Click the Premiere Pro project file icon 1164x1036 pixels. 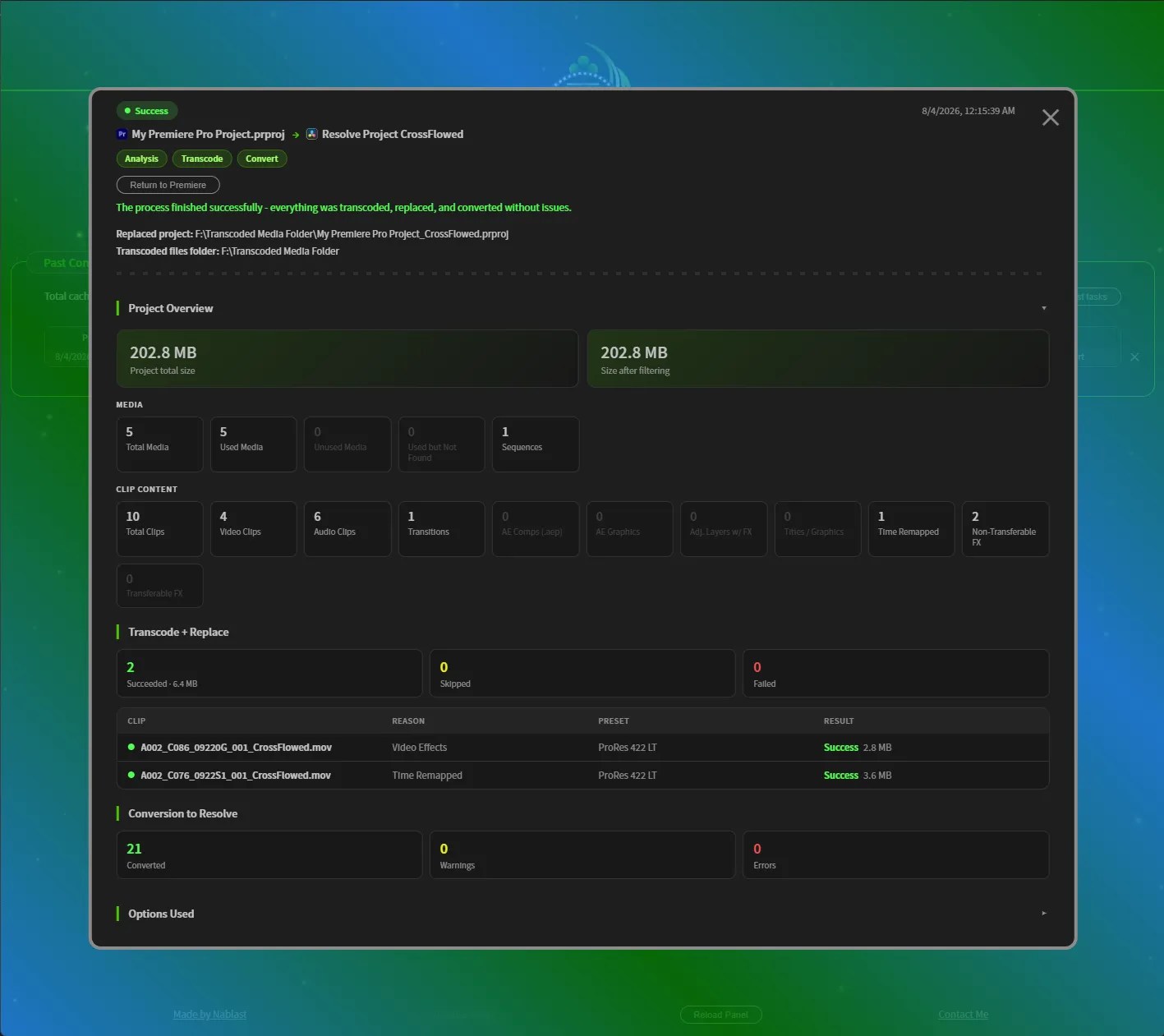tap(122, 134)
